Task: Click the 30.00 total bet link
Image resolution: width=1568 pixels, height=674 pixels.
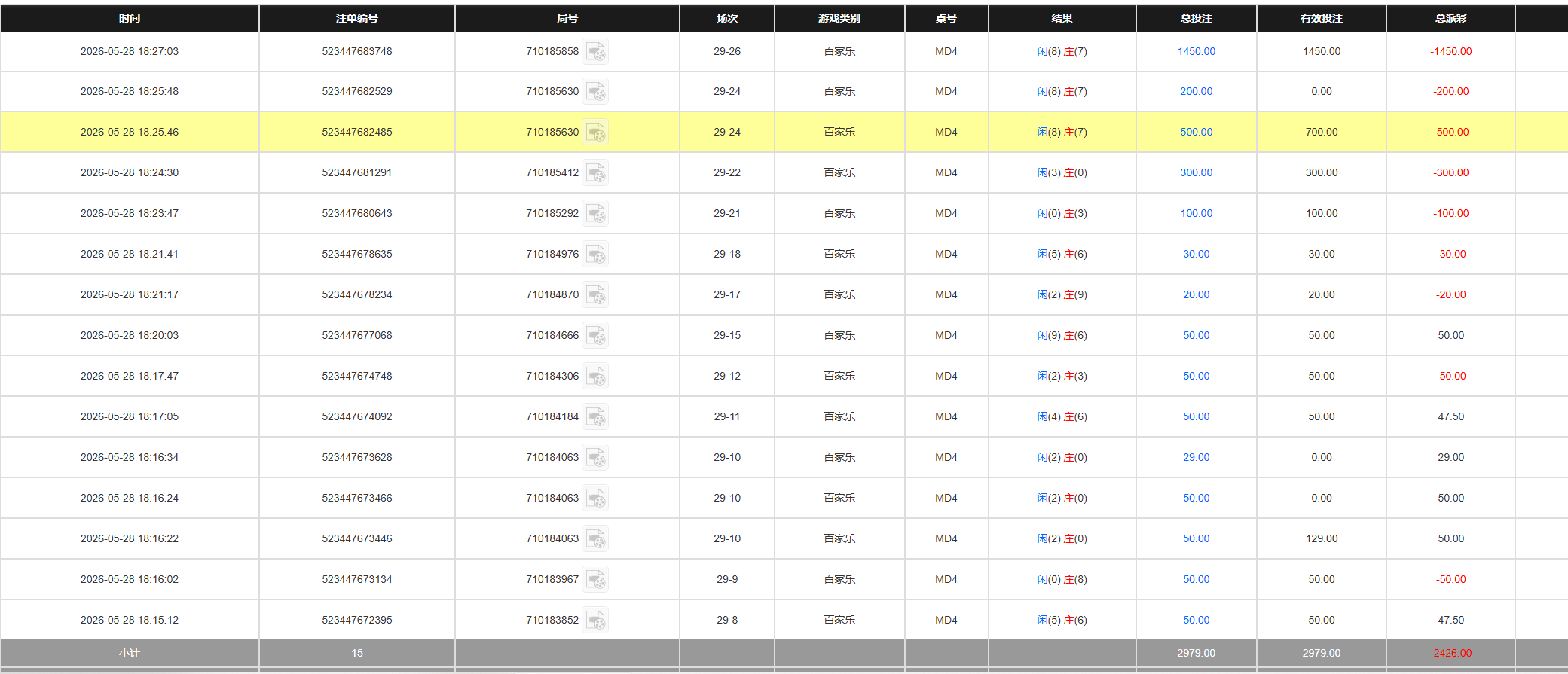Action: pos(1196,254)
